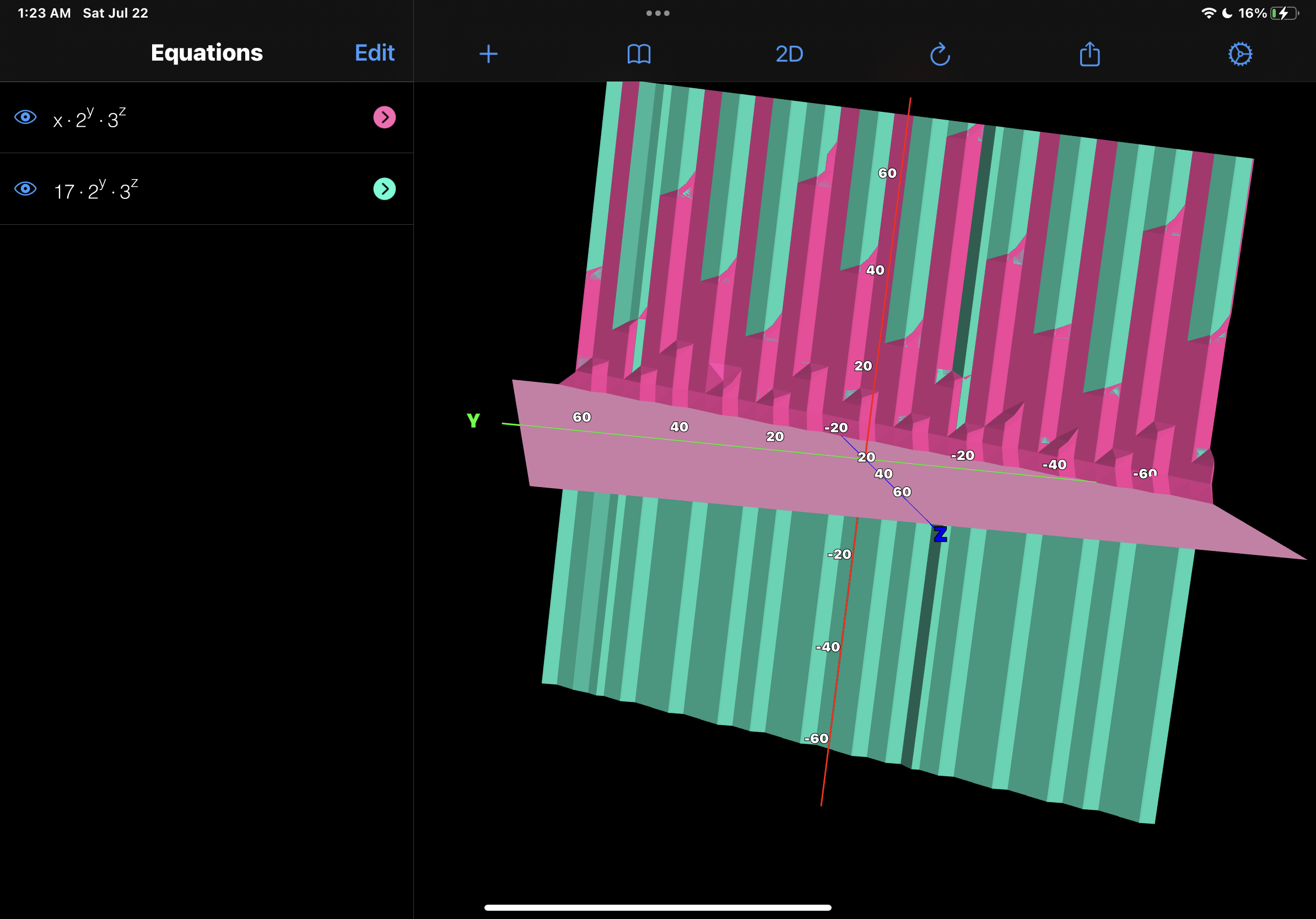The image size is (1316, 919).
Task: Tap the green Y axis label
Action: coord(473,420)
